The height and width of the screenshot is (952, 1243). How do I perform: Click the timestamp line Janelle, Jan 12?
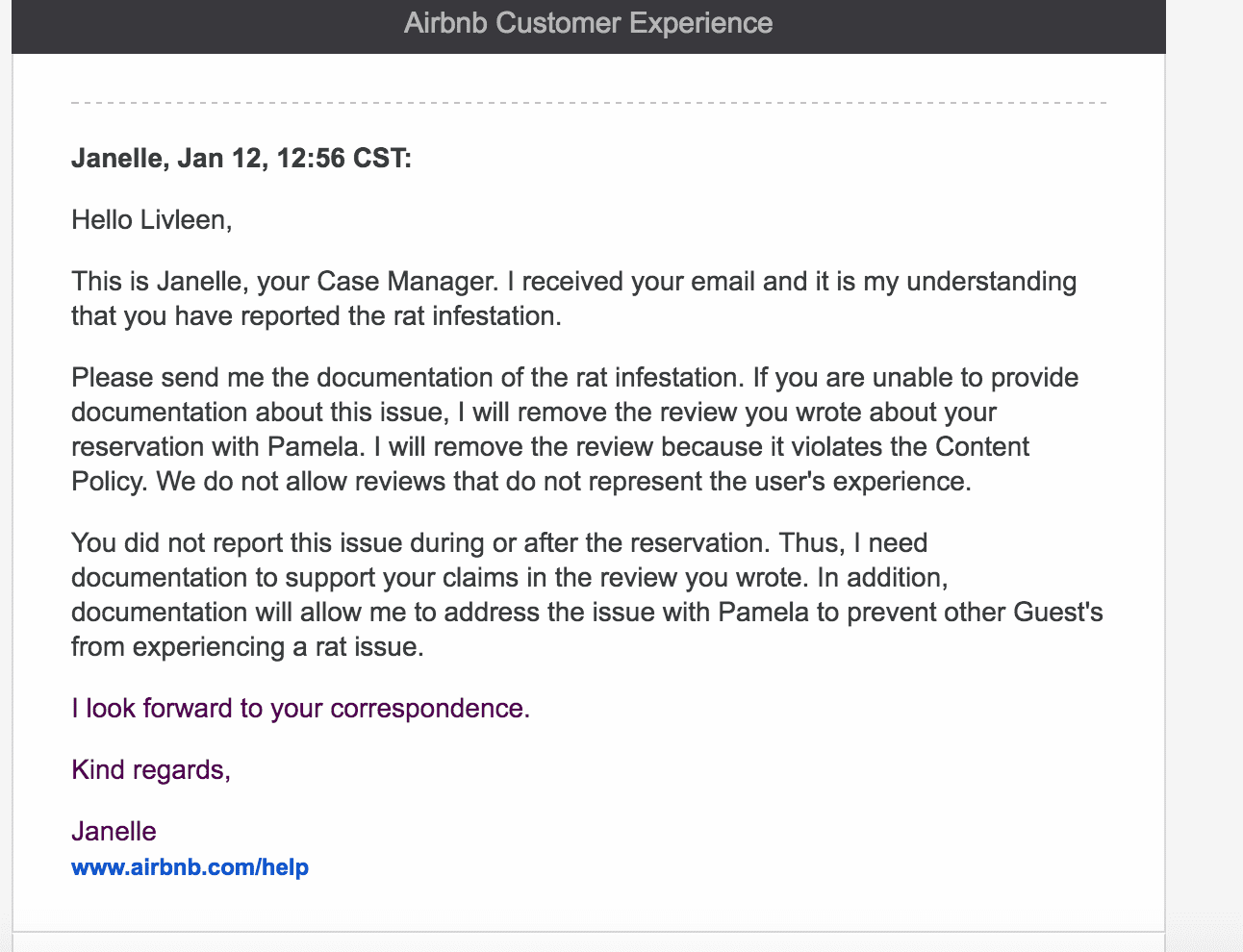(x=241, y=159)
